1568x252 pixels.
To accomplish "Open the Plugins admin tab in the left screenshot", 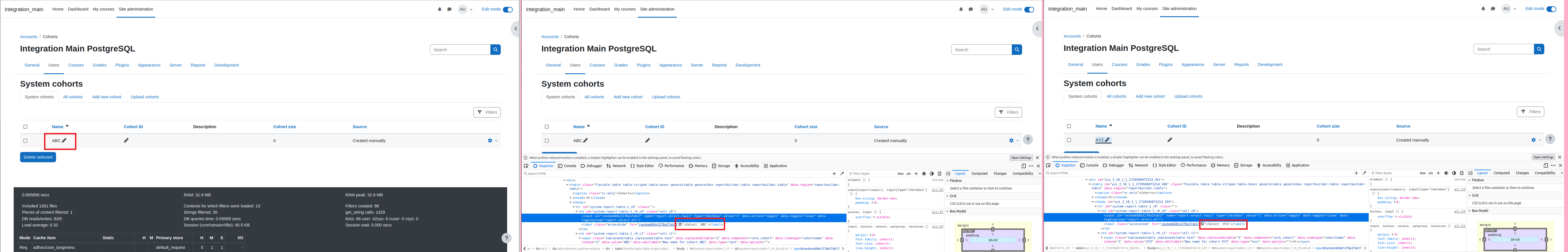I will point(122,65).
